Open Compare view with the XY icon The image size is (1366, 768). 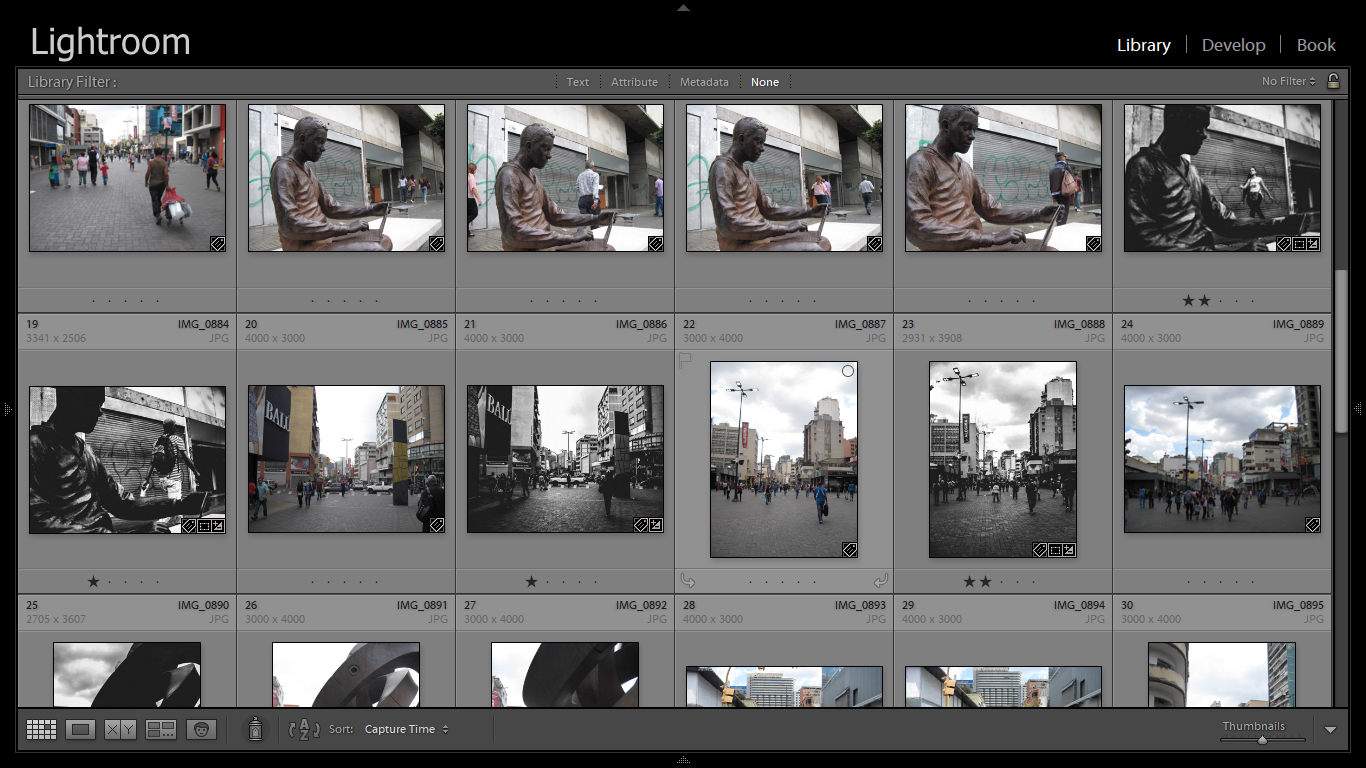tap(121, 730)
